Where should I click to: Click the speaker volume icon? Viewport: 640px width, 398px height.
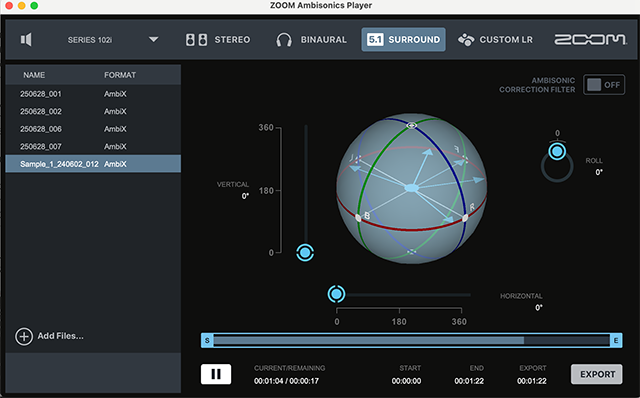(26, 40)
